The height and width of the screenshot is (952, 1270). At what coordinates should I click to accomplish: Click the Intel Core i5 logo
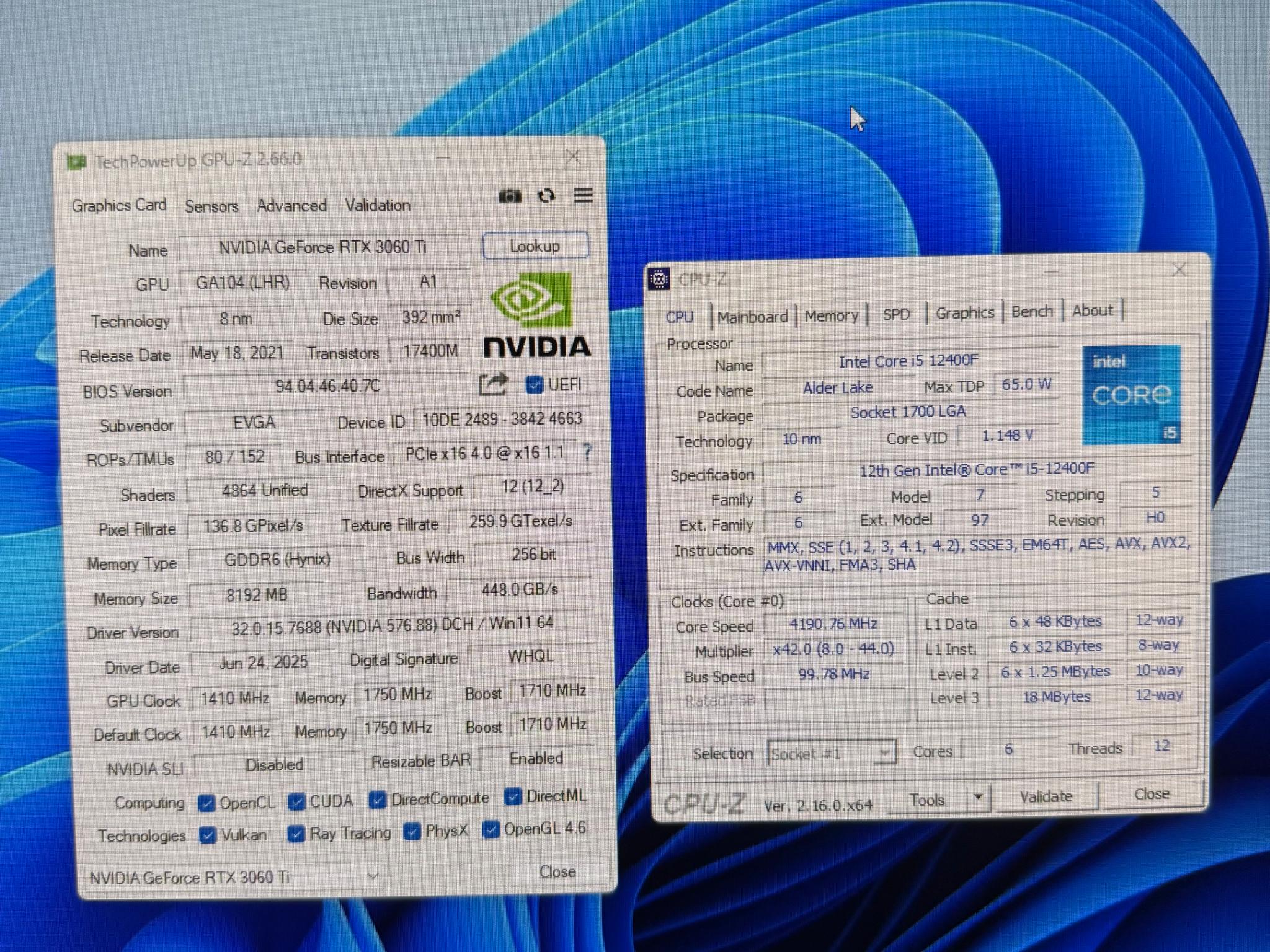click(x=1131, y=394)
